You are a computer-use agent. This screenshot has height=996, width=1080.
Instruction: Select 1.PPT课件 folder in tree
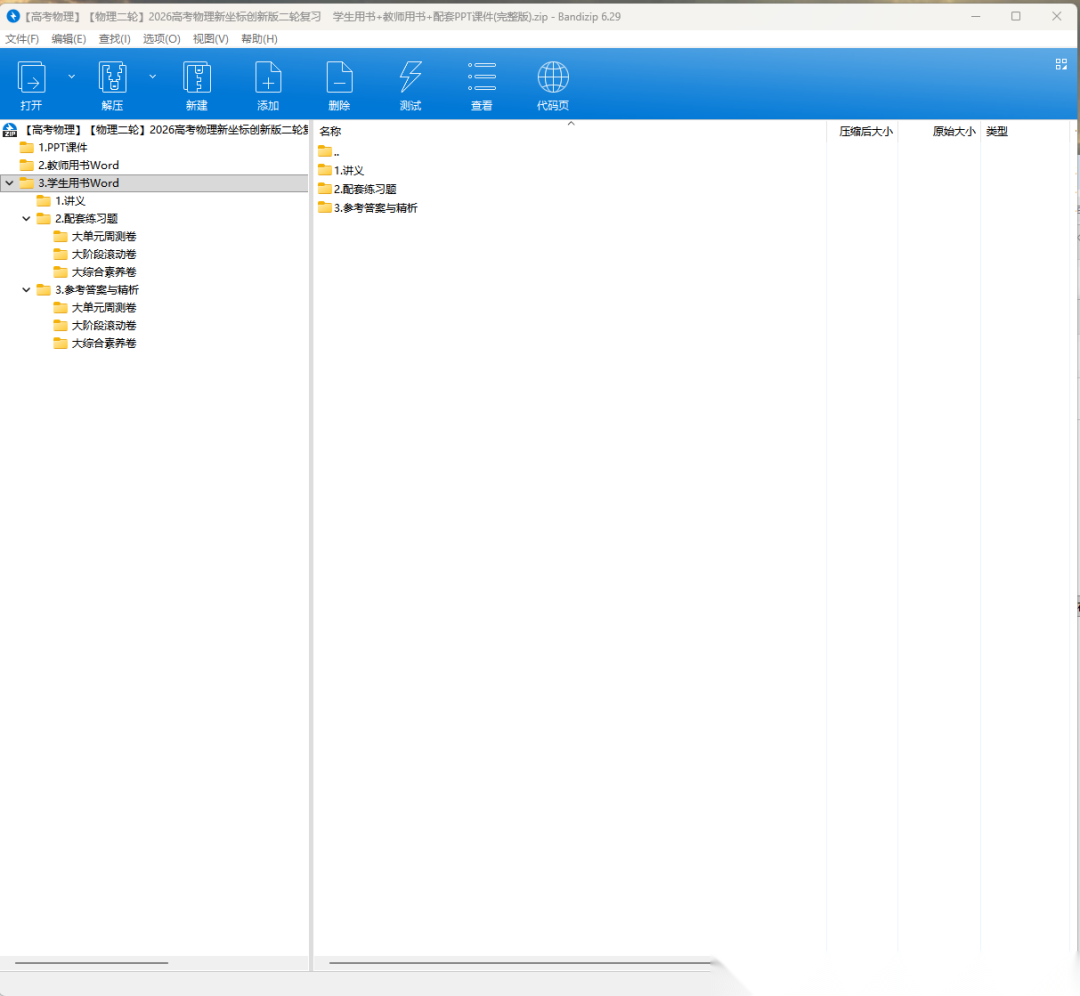[x=62, y=148]
